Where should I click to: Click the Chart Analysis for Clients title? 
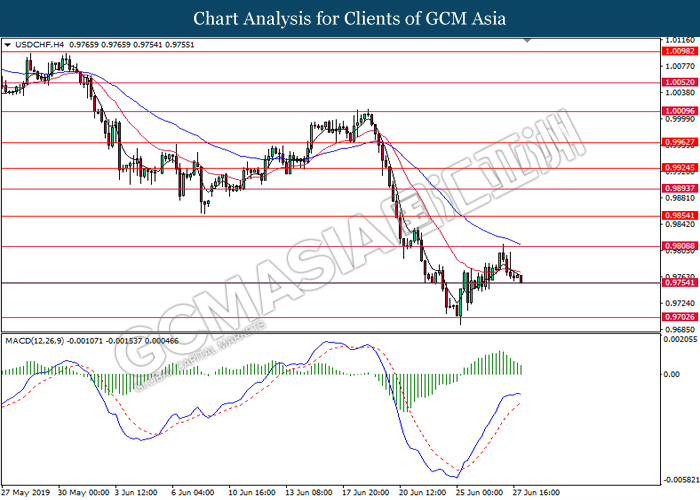pos(350,18)
